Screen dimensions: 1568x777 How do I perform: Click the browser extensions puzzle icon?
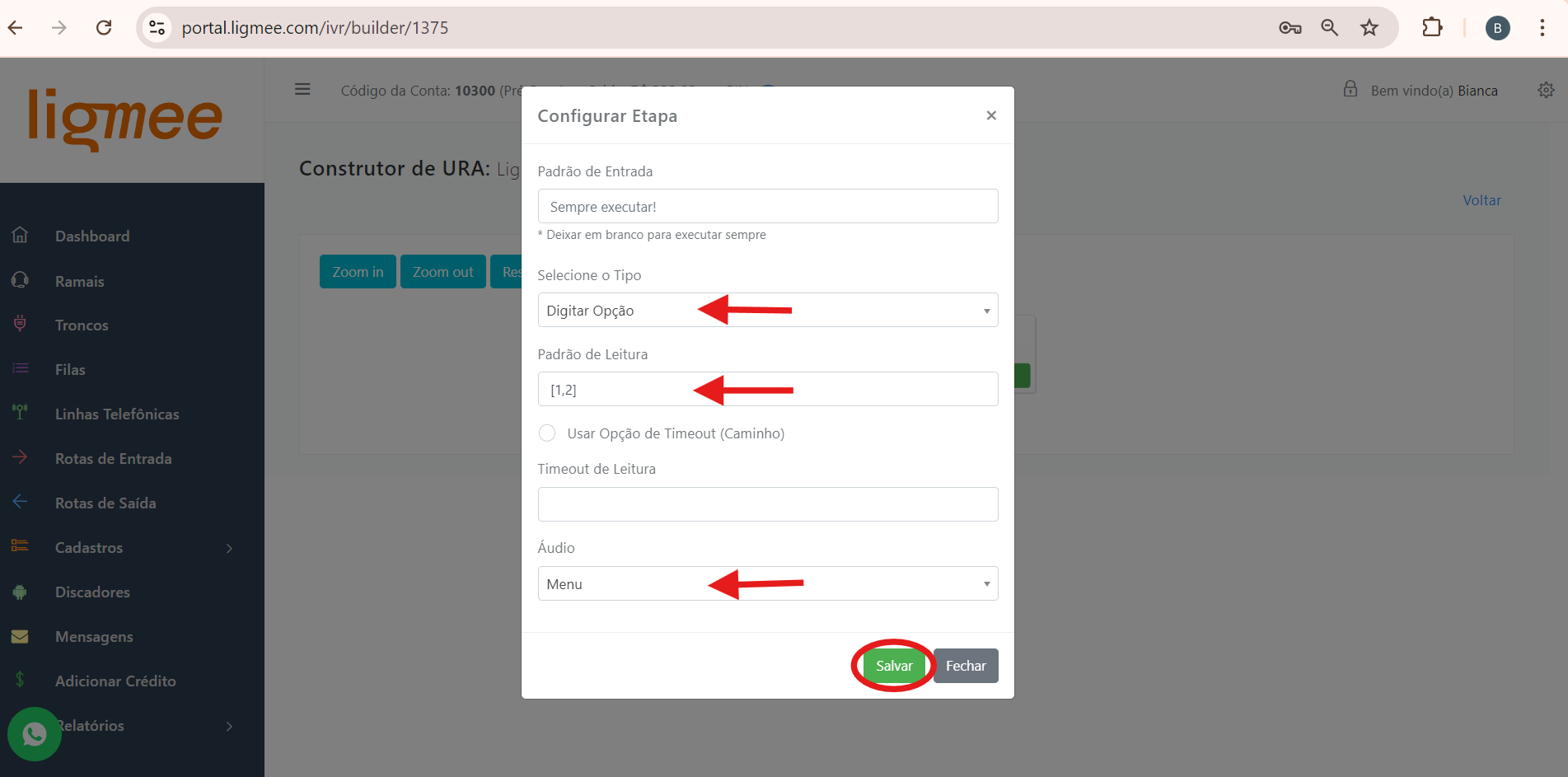[1432, 27]
